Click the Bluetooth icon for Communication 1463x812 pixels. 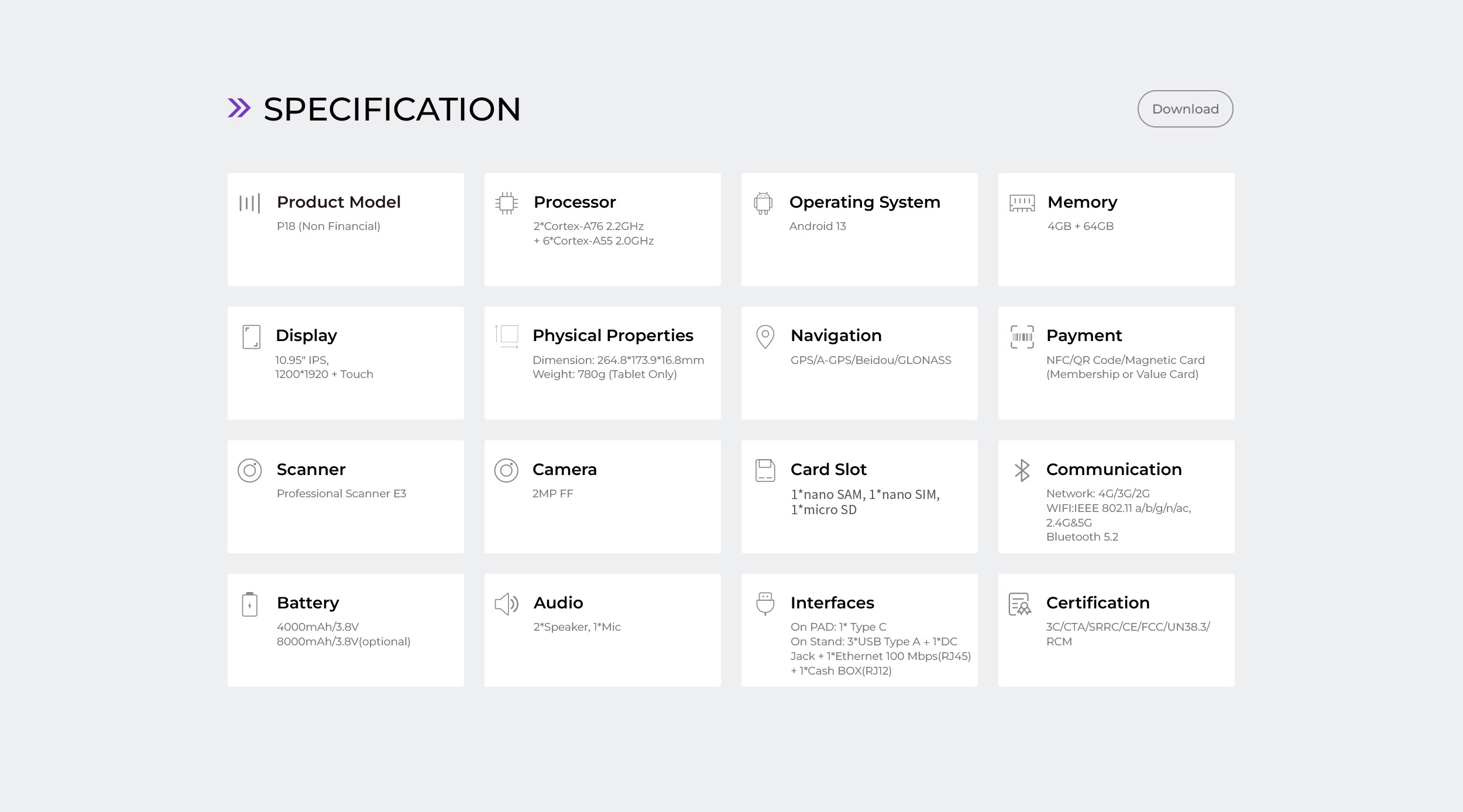[x=1022, y=470]
